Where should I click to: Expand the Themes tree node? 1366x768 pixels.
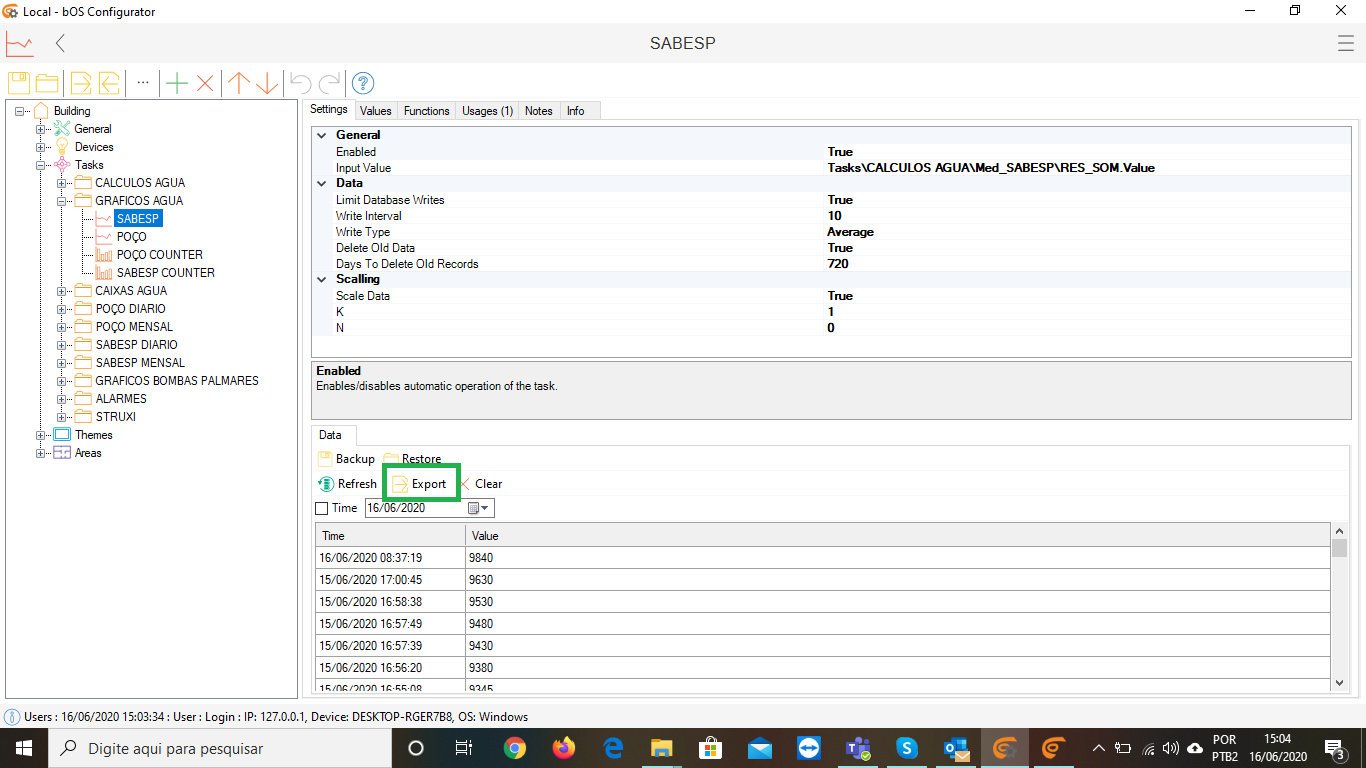point(41,435)
